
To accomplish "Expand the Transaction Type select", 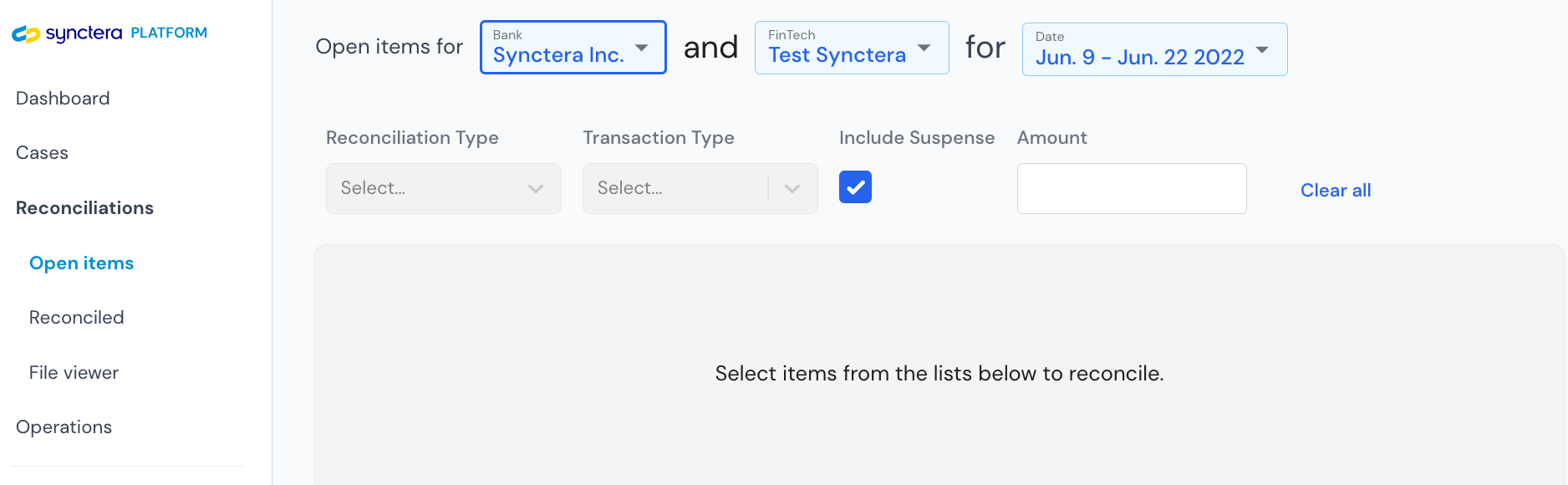I will [x=674, y=188].
